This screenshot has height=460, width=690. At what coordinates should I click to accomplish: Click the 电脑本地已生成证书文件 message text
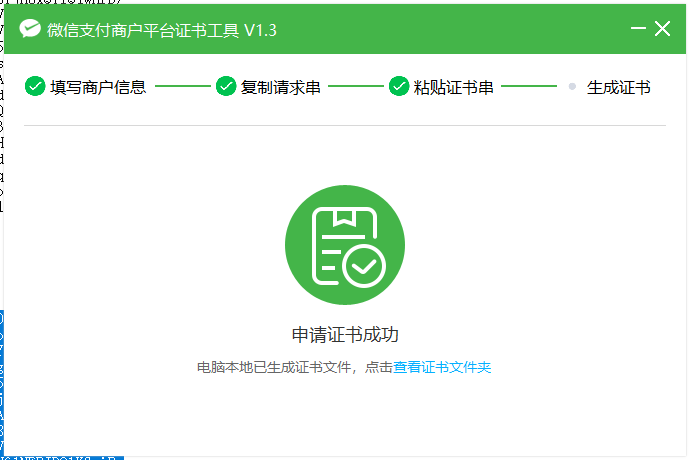274,367
